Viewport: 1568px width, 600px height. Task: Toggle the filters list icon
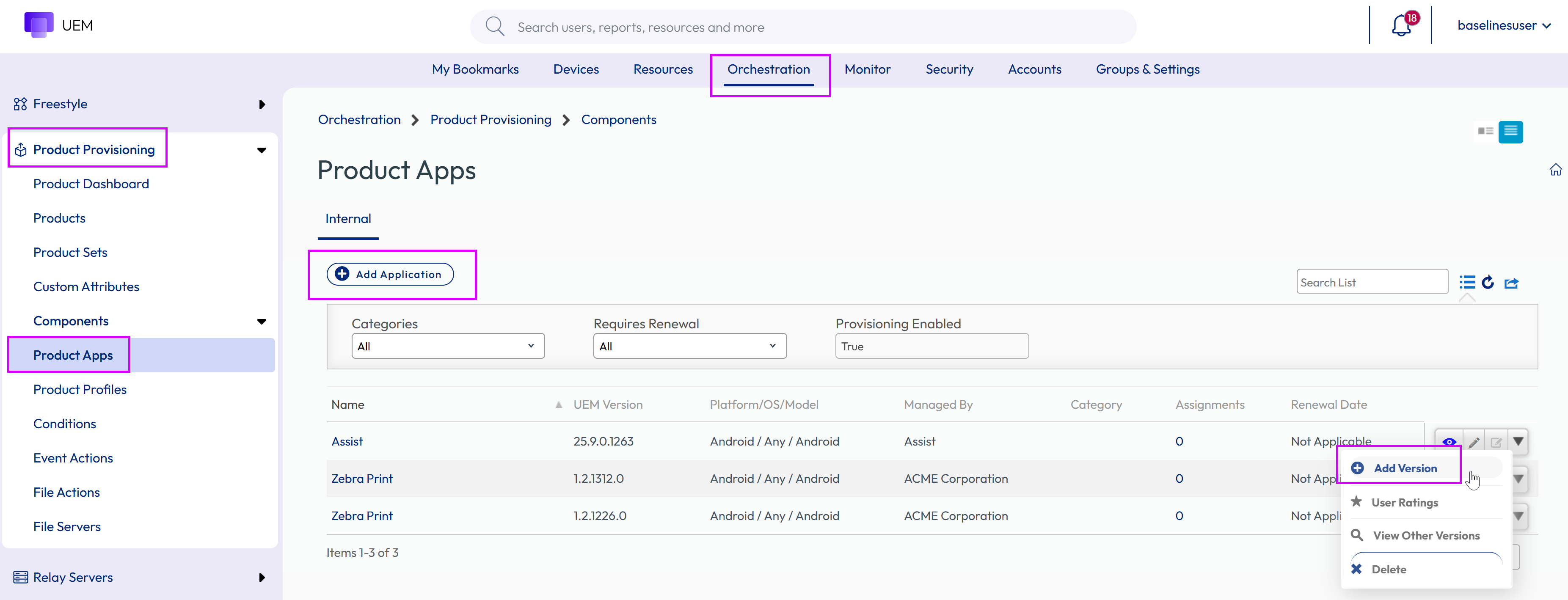point(1467,282)
